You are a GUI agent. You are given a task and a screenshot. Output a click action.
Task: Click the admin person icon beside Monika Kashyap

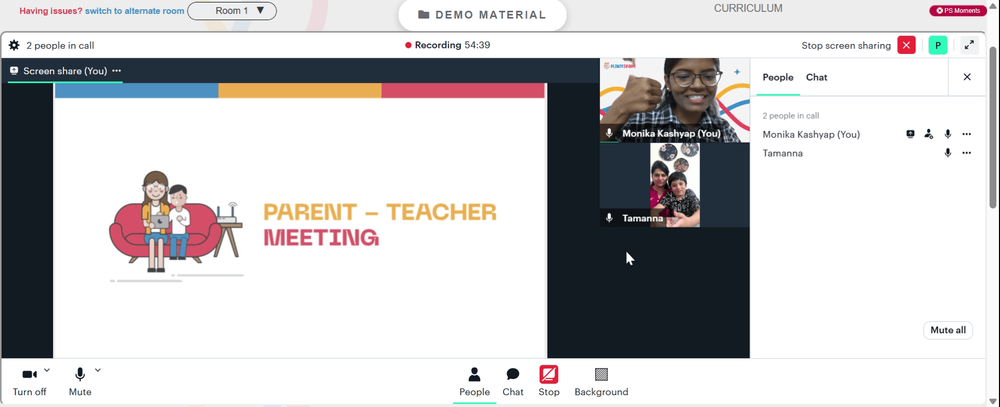[x=929, y=134]
